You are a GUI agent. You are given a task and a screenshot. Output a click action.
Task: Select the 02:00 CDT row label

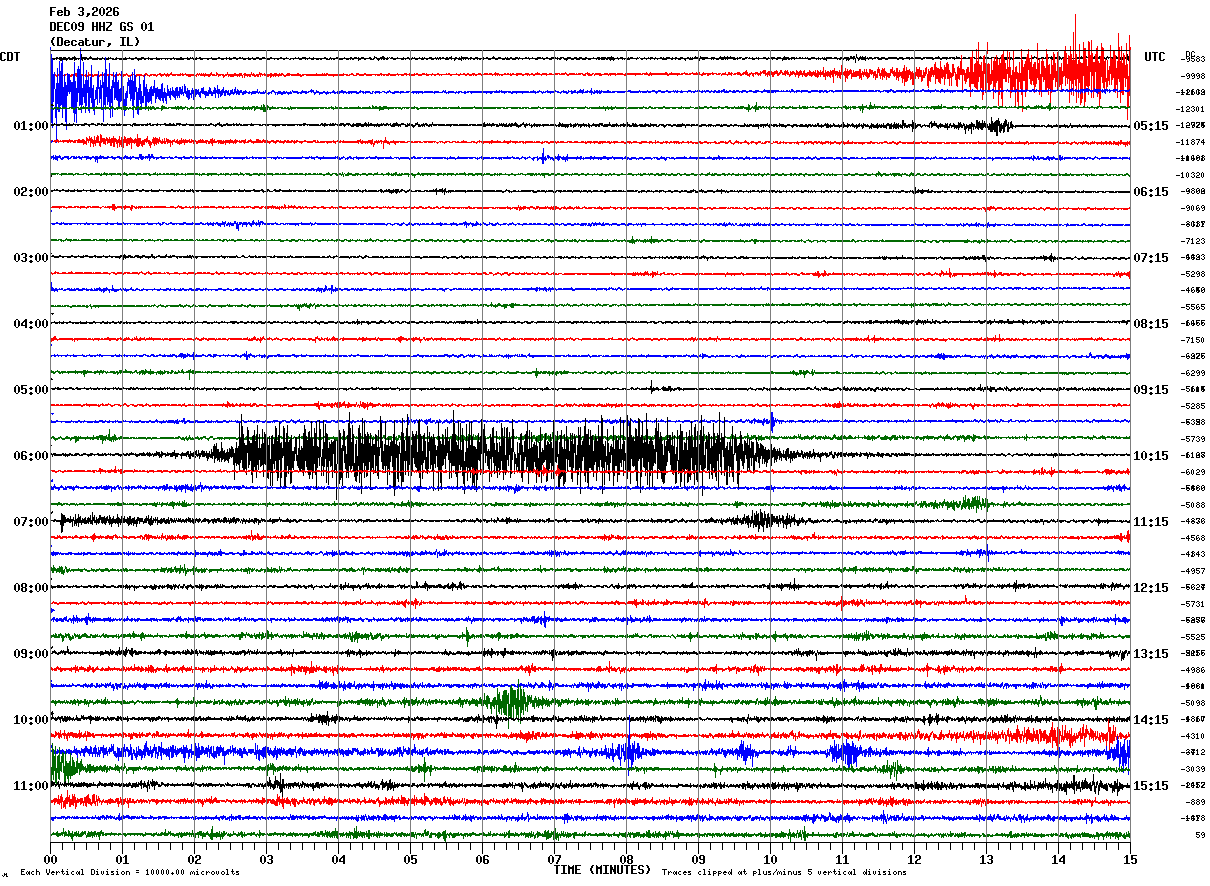click(31, 192)
